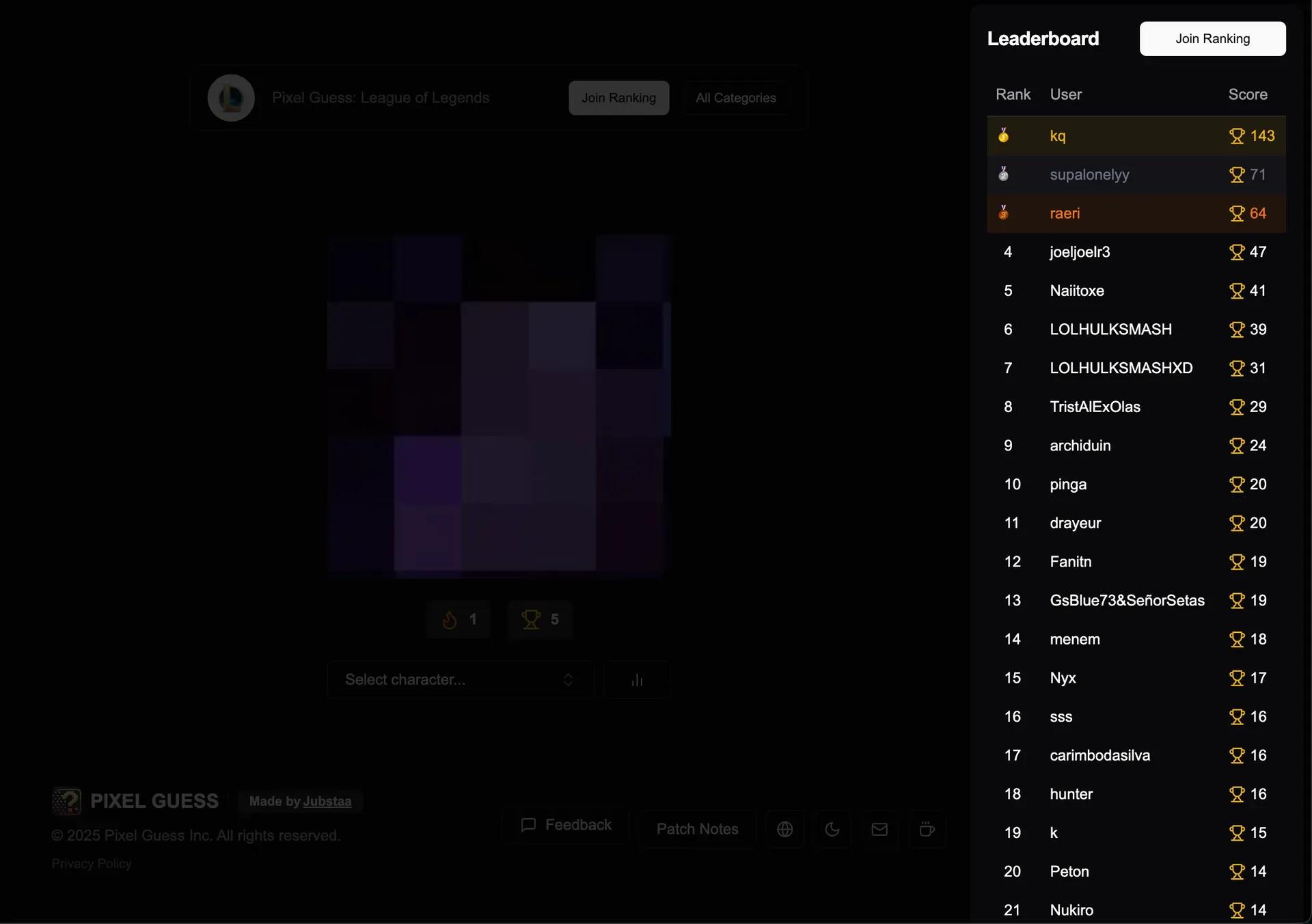
Task: Click the mail envelope icon
Action: click(879, 829)
